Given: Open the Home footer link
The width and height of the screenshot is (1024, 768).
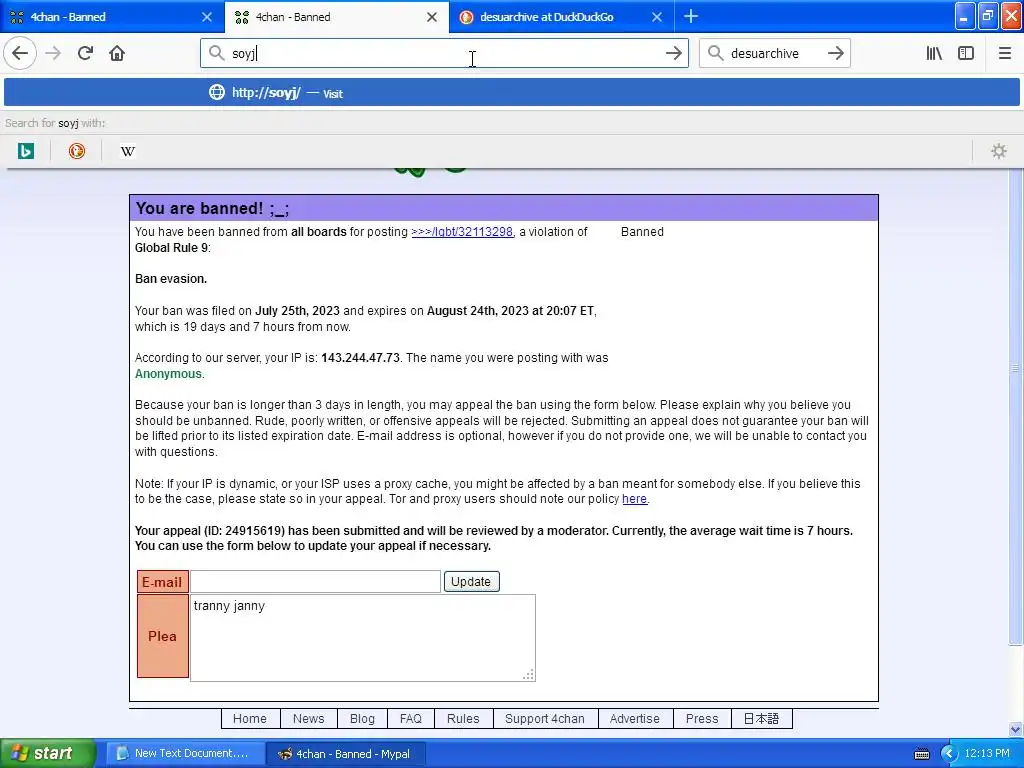Looking at the screenshot, I should tap(250, 718).
